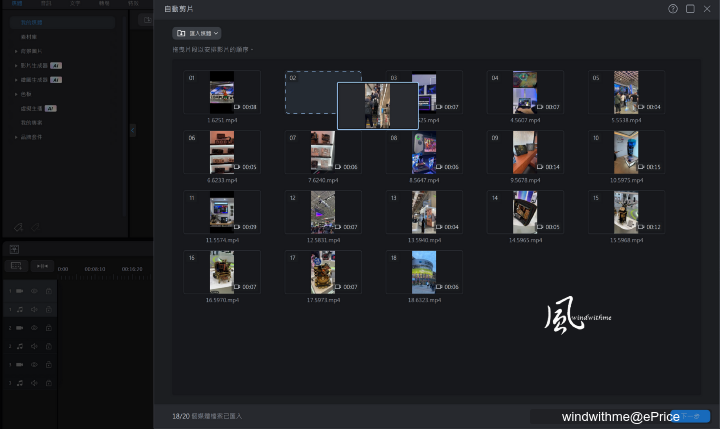Click the file name 6.6233.mp4

pos(222,180)
